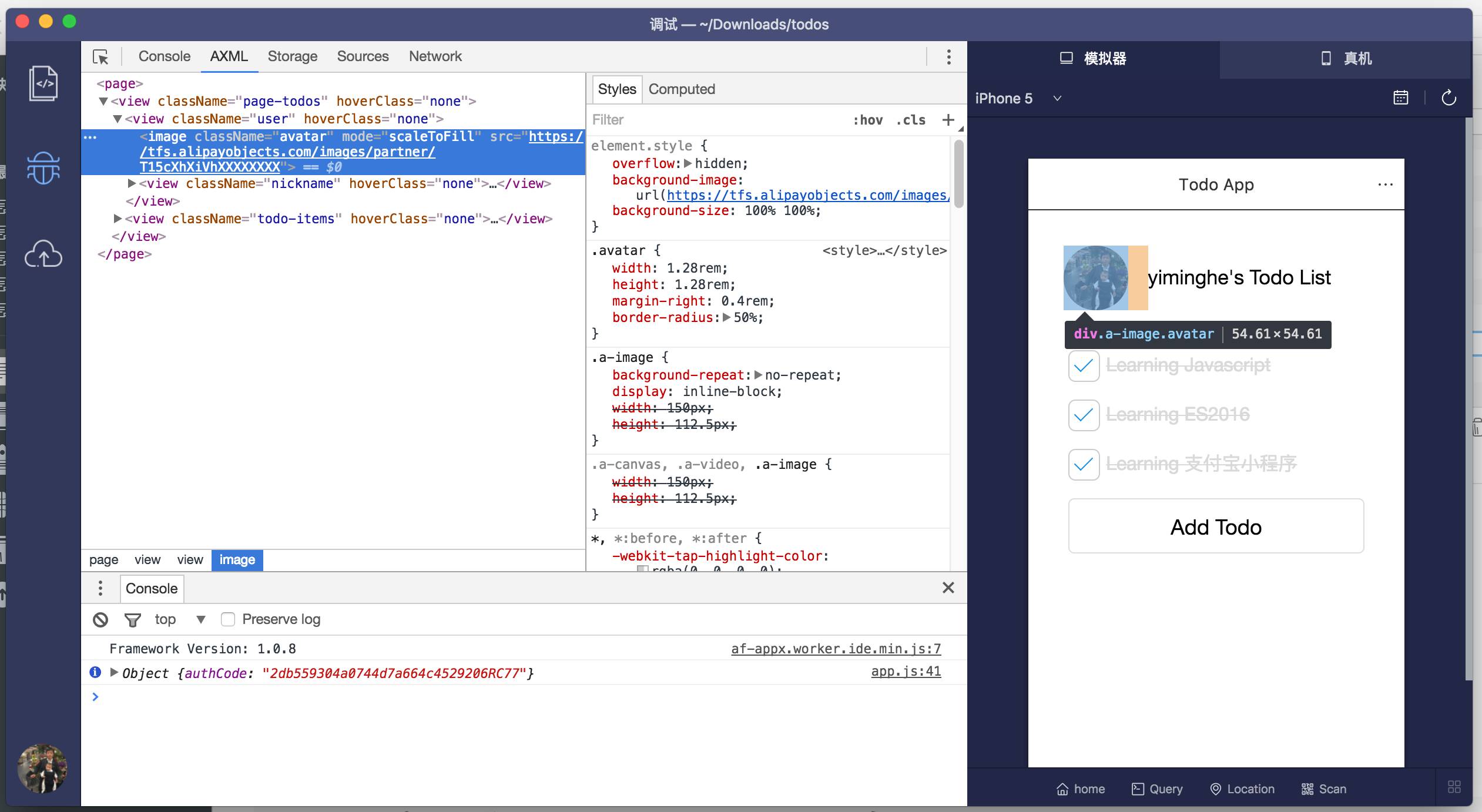Uncheck the Learning ES2016 todo checkbox
1482x812 pixels.
click(x=1084, y=415)
